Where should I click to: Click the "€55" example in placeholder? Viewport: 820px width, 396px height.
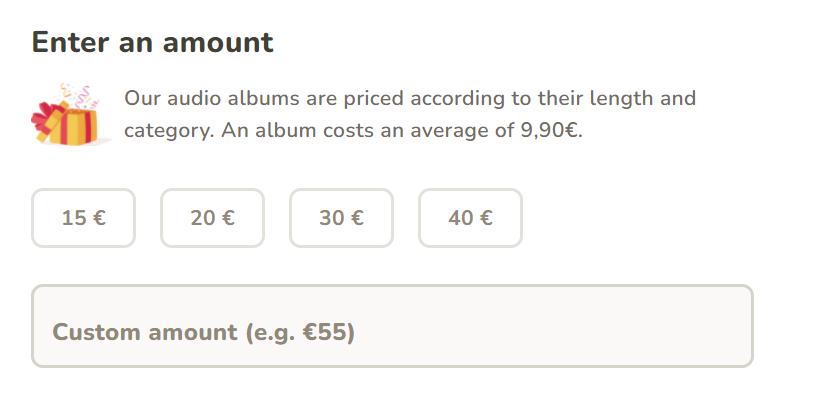(325, 332)
